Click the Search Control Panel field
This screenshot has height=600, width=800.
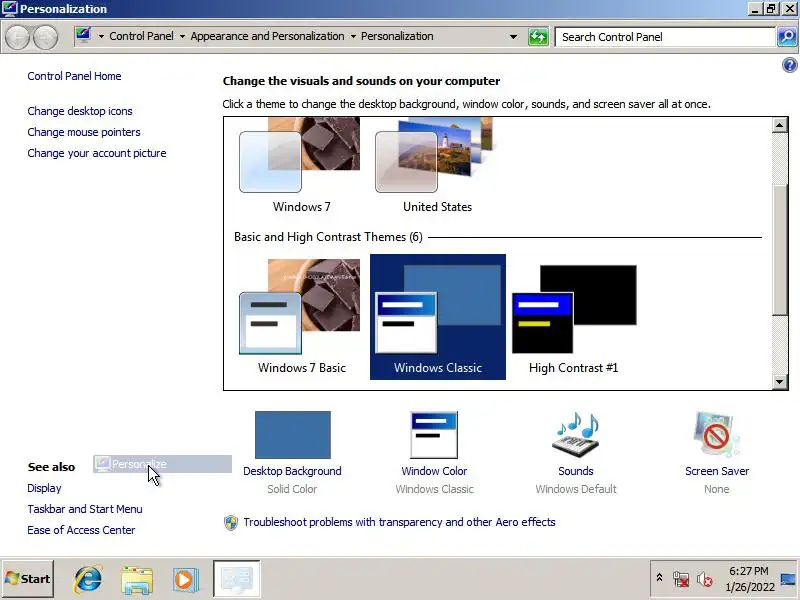665,37
